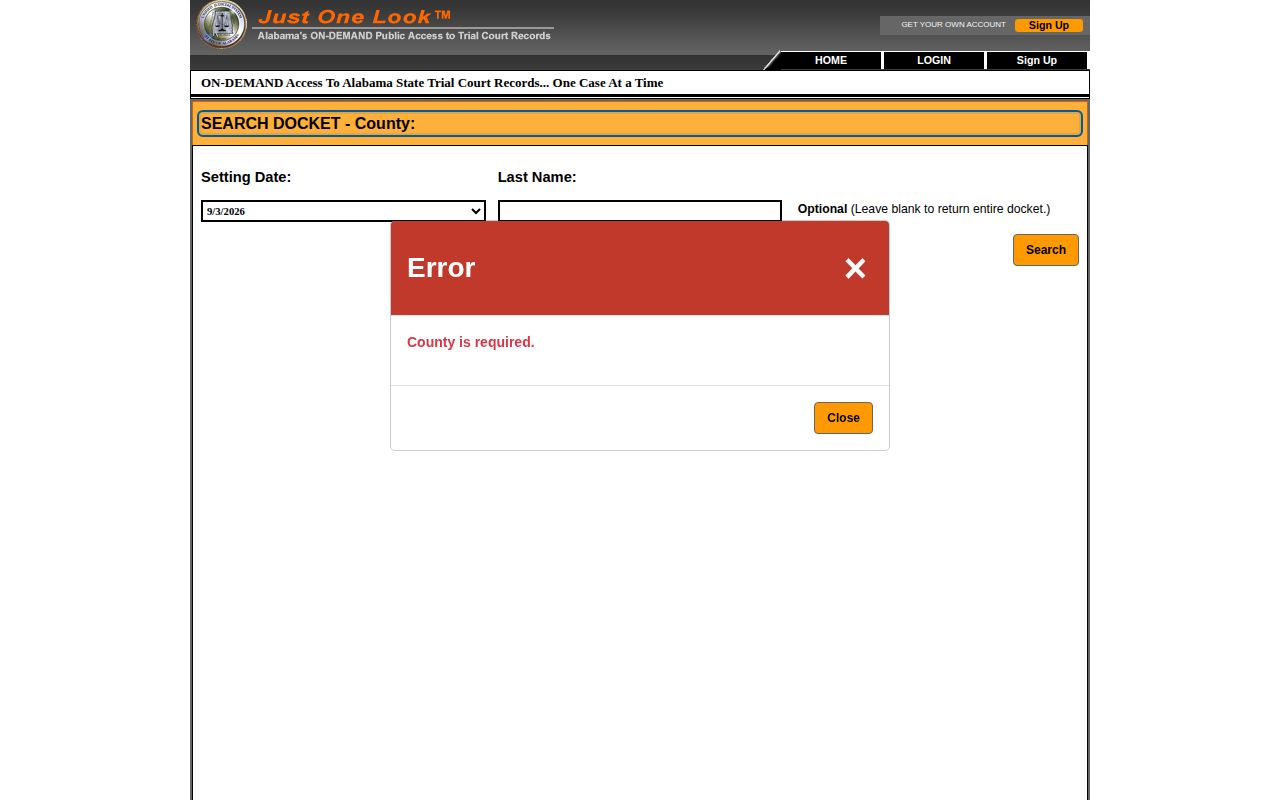Go to the HOME menu item
This screenshot has width=1280, height=800.
point(831,60)
